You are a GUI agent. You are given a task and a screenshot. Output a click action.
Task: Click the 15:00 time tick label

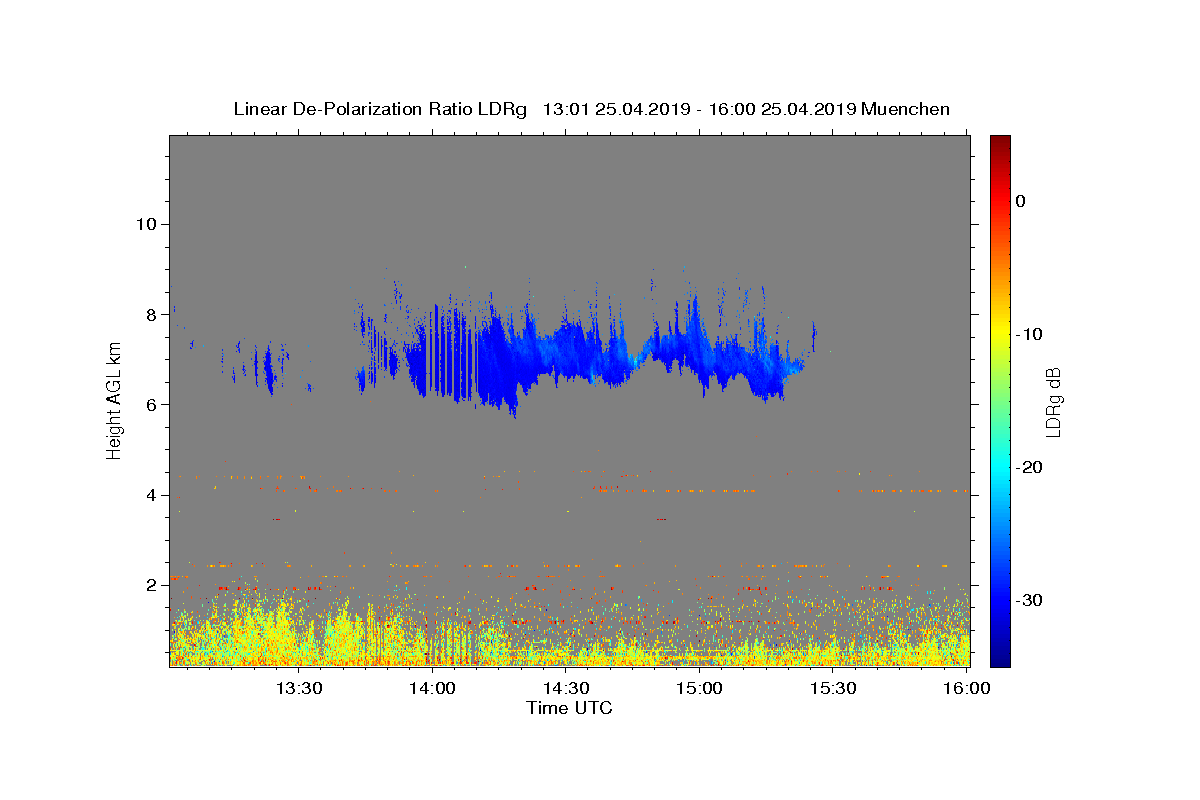[699, 689]
